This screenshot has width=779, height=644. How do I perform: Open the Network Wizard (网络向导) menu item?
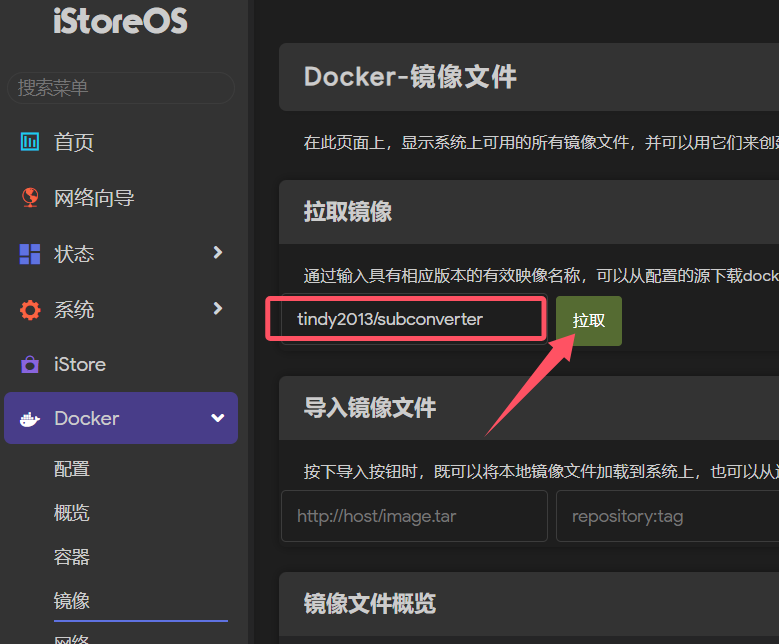(94, 198)
